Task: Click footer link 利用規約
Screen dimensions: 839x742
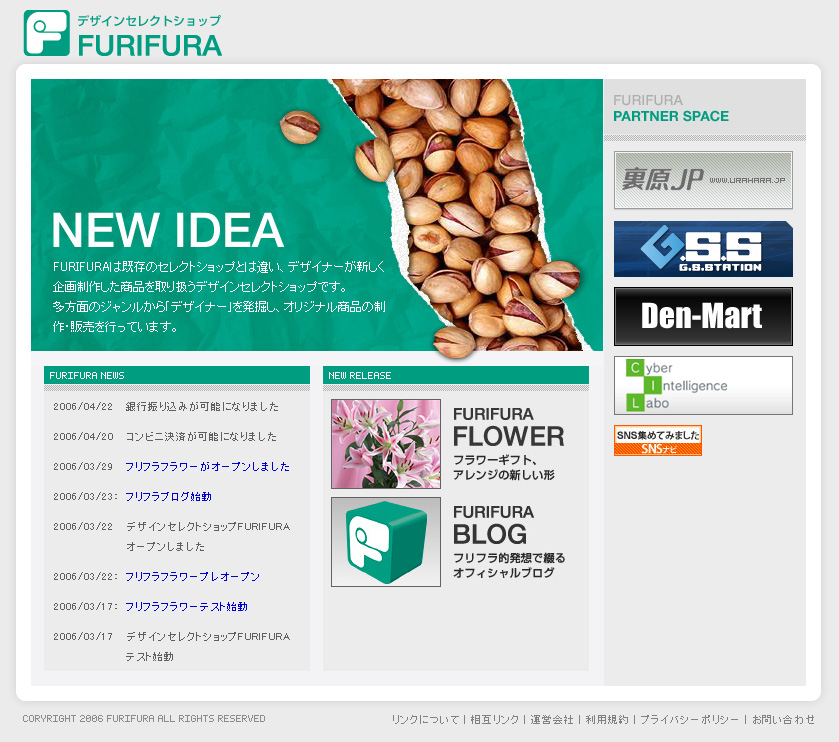Action: pyautogui.click(x=607, y=720)
